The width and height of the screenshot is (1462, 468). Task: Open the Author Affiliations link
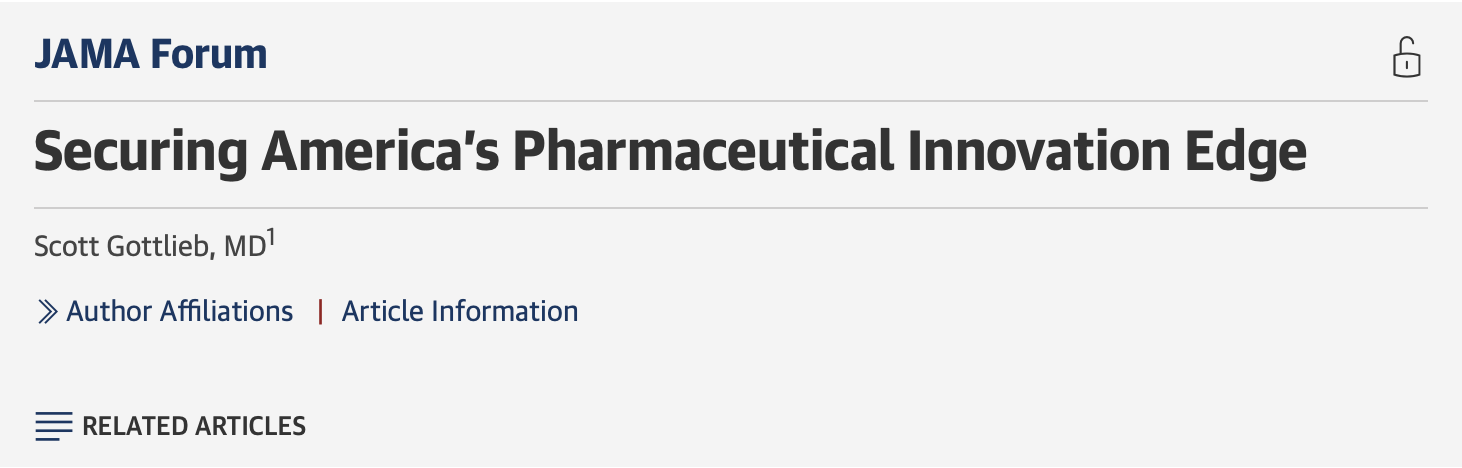click(x=180, y=312)
